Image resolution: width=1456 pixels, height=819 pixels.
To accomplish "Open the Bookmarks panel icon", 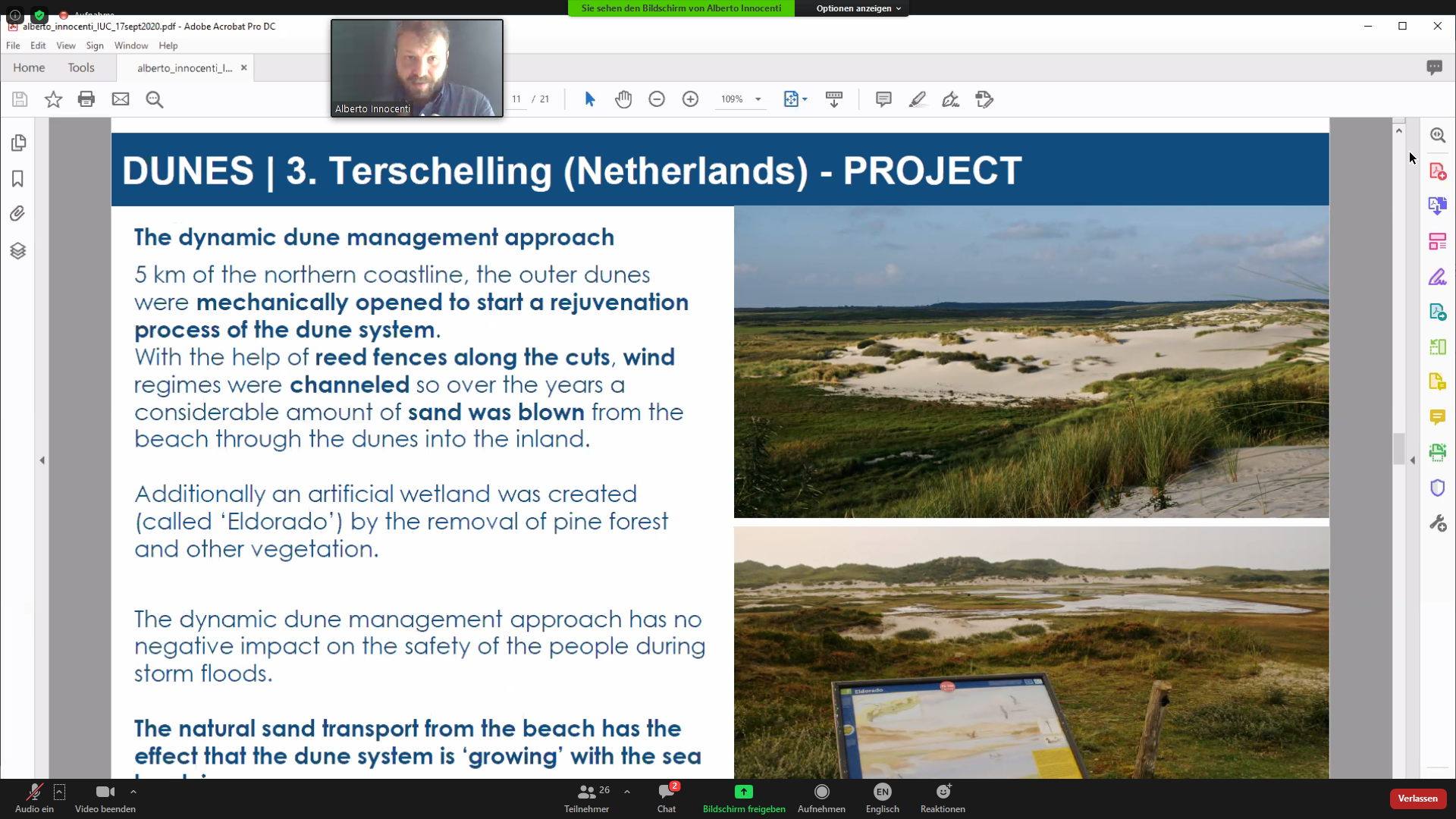I will tap(18, 178).
